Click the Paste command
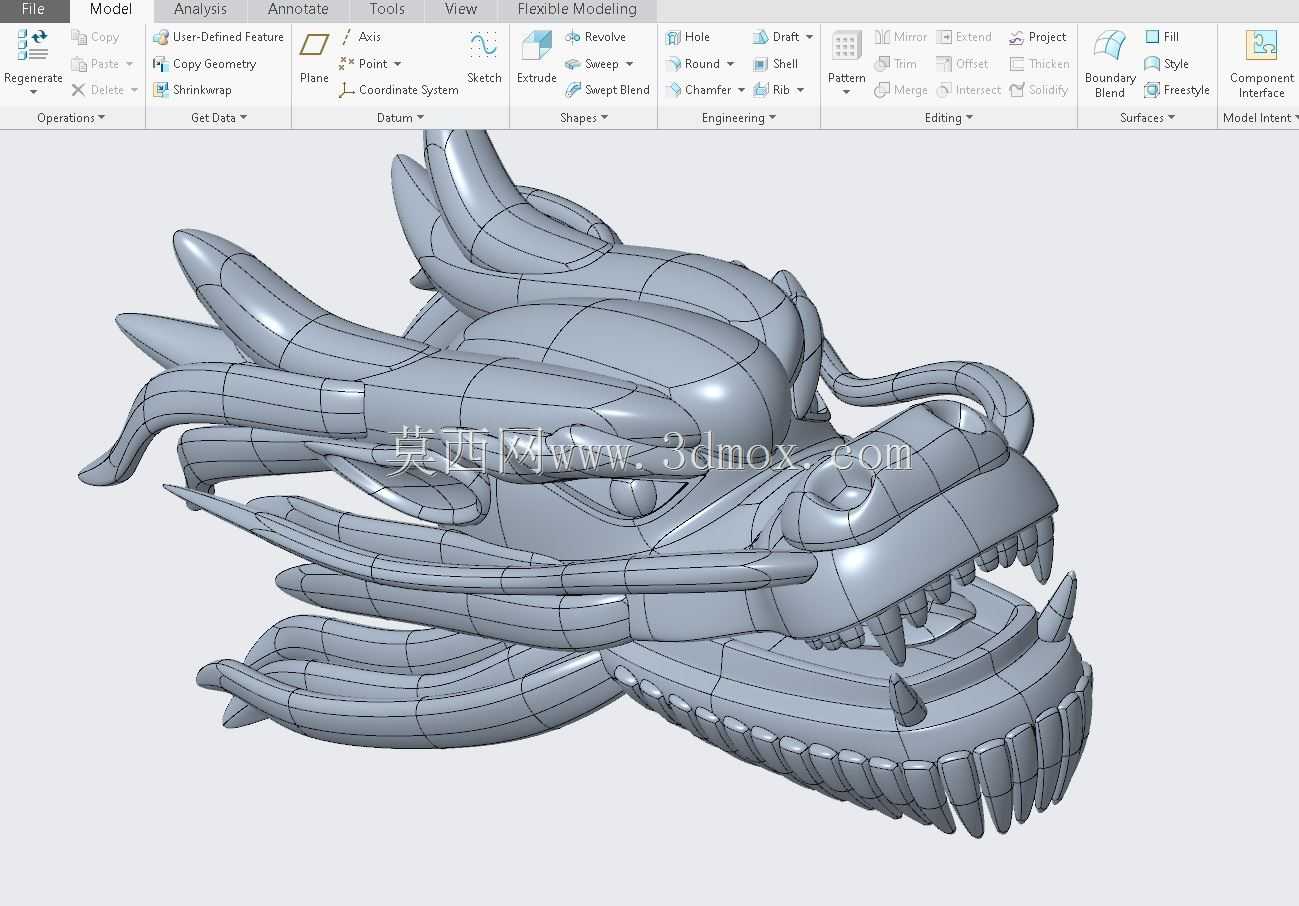The height and width of the screenshot is (906, 1299). [x=95, y=64]
